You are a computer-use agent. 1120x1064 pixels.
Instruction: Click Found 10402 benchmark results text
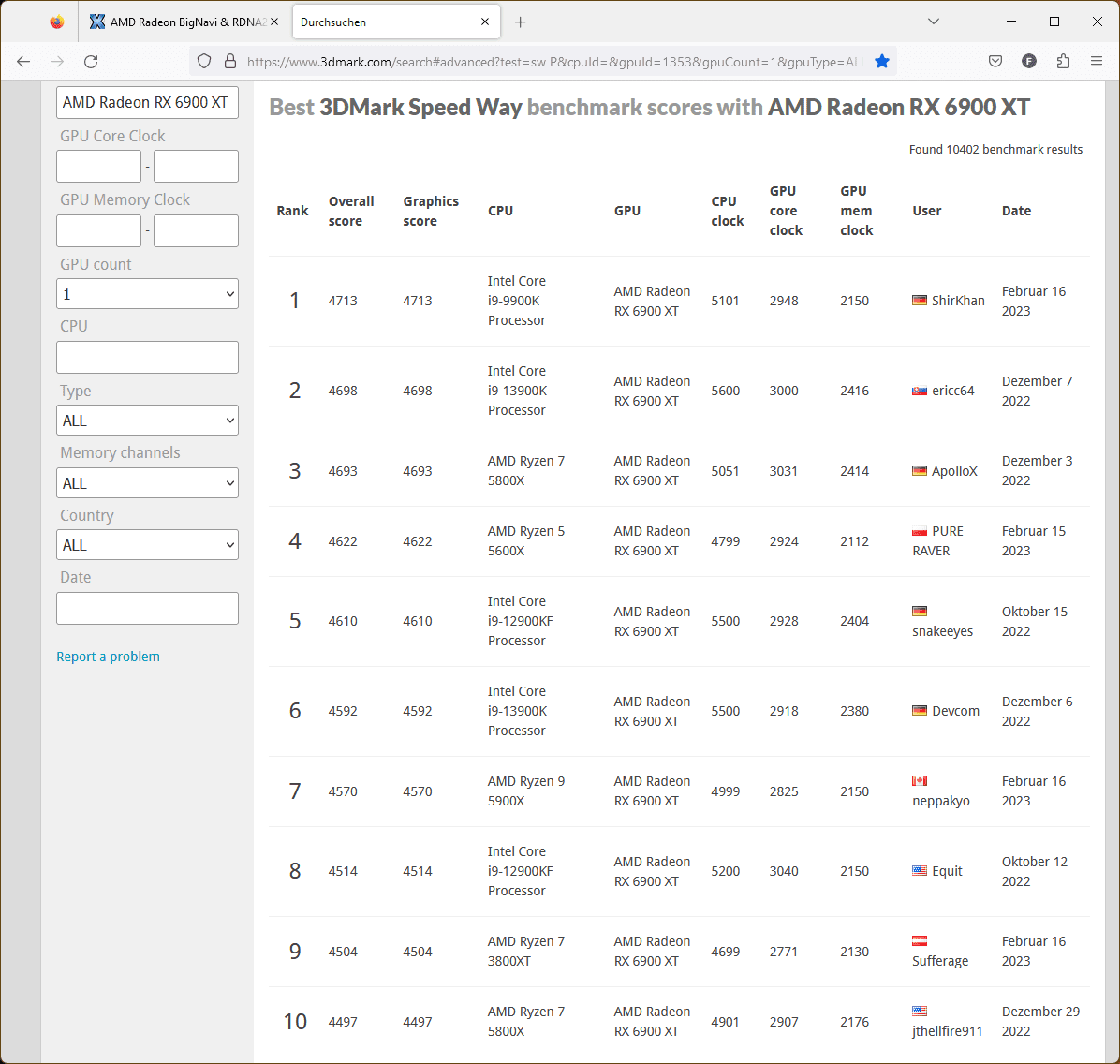click(x=995, y=149)
